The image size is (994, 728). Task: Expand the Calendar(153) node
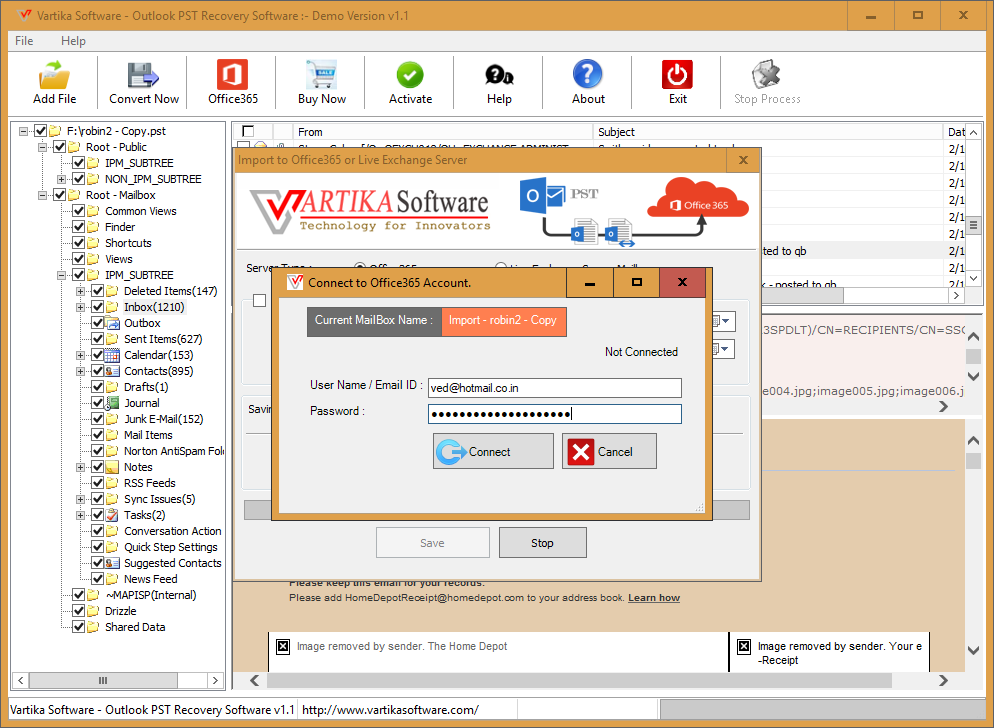(x=81, y=355)
